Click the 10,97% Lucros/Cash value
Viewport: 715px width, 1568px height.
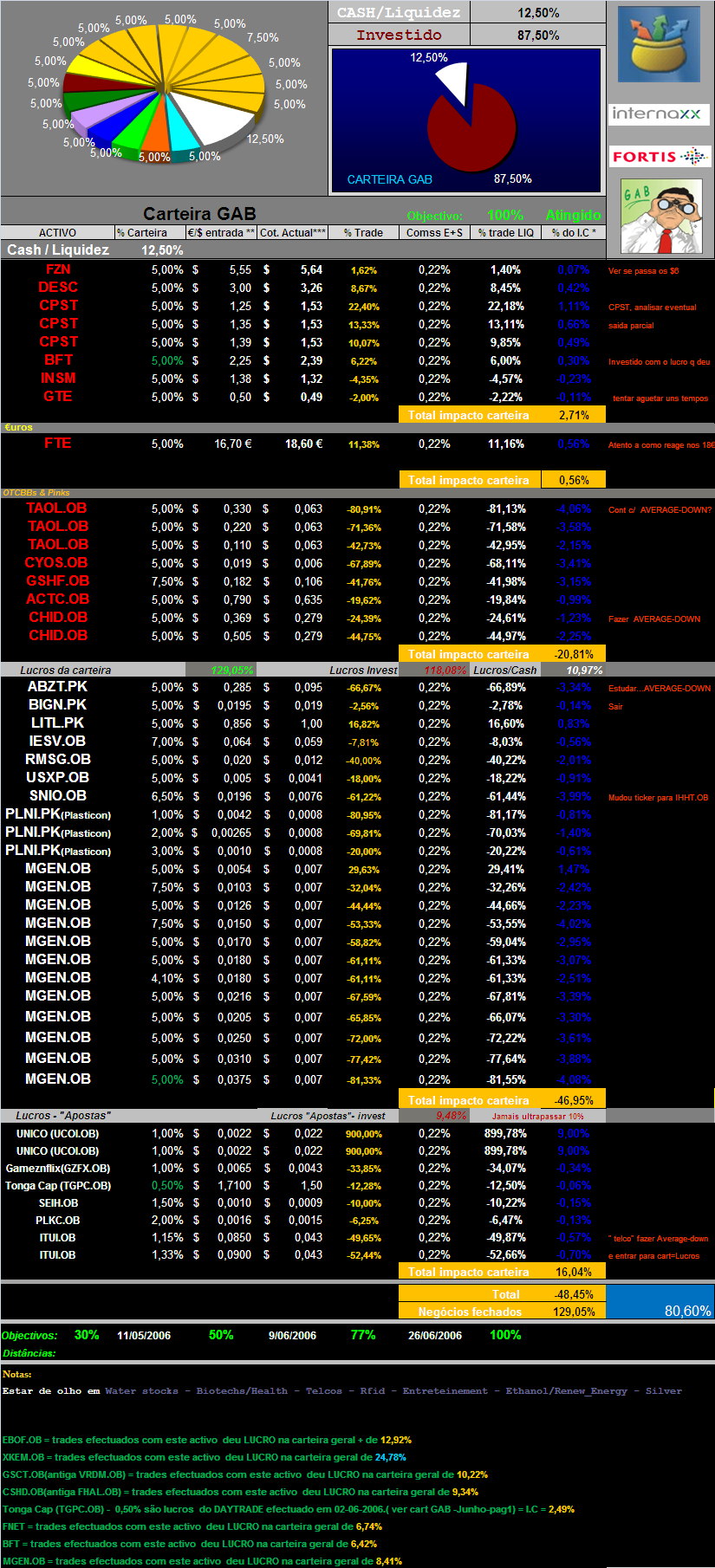pos(585,670)
